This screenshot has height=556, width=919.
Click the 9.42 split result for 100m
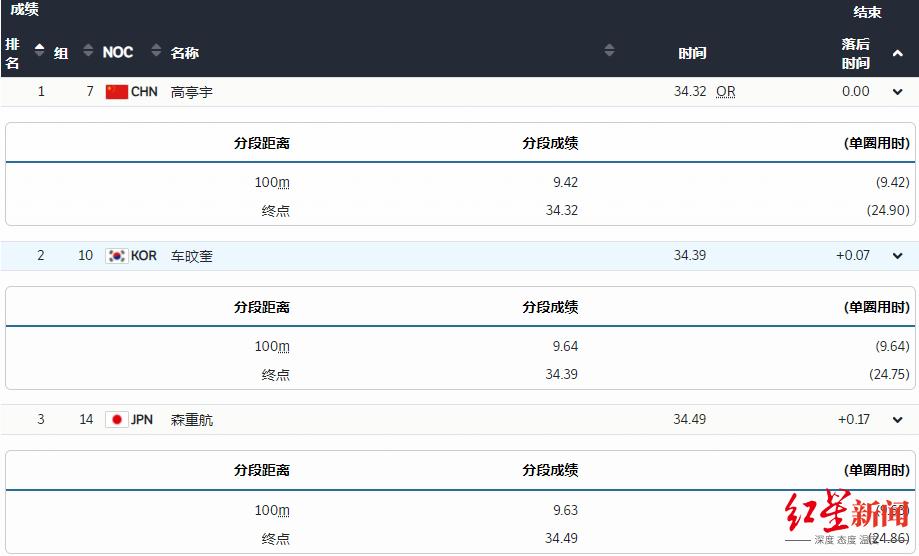coord(566,182)
